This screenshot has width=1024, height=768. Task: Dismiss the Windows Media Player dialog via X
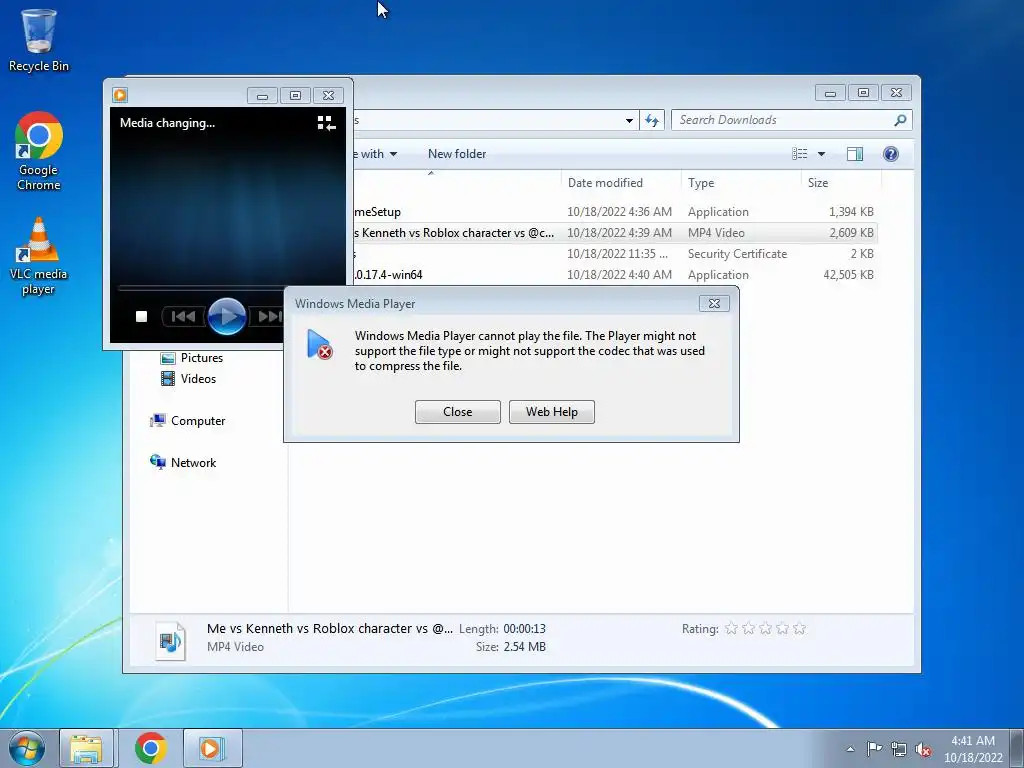[714, 304]
